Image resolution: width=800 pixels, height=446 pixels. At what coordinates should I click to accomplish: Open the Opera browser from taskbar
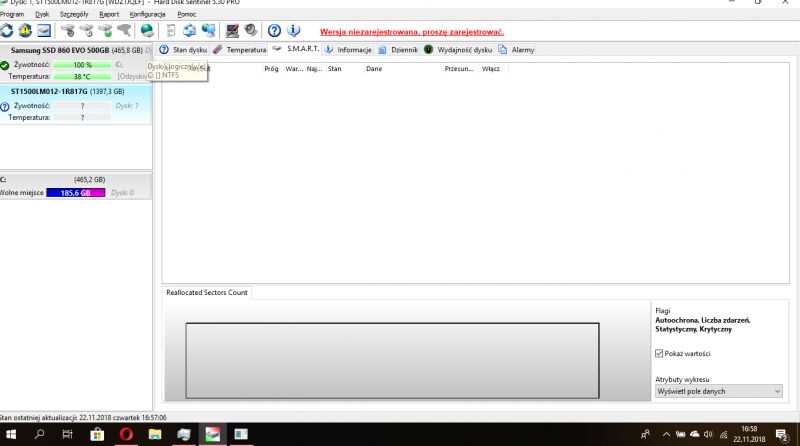(x=126, y=434)
